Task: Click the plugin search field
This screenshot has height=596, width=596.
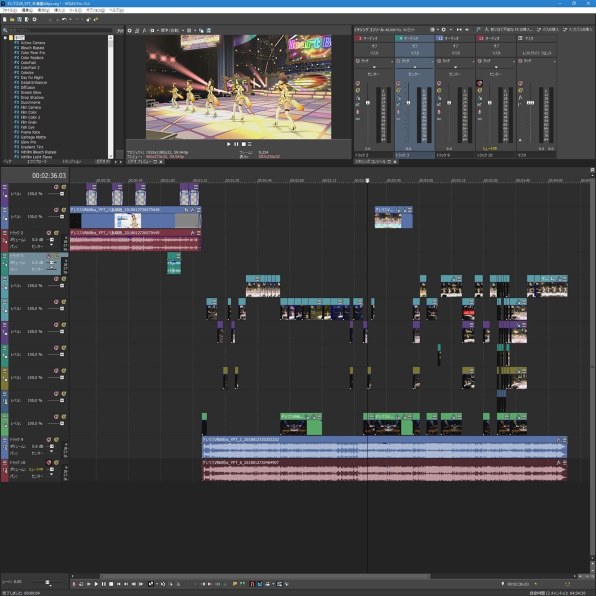Action: (x=59, y=30)
